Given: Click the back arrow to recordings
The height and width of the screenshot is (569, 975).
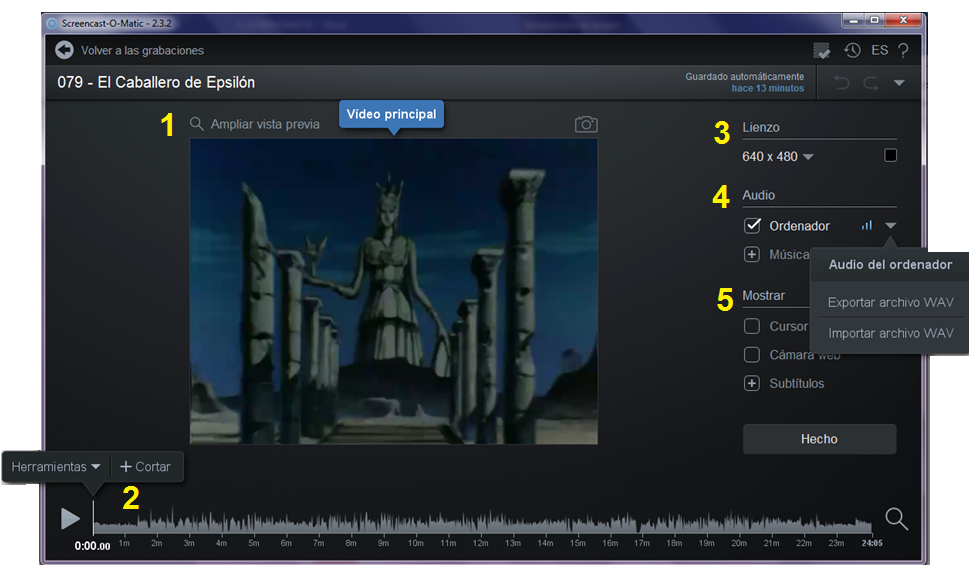Looking at the screenshot, I should 64,50.
